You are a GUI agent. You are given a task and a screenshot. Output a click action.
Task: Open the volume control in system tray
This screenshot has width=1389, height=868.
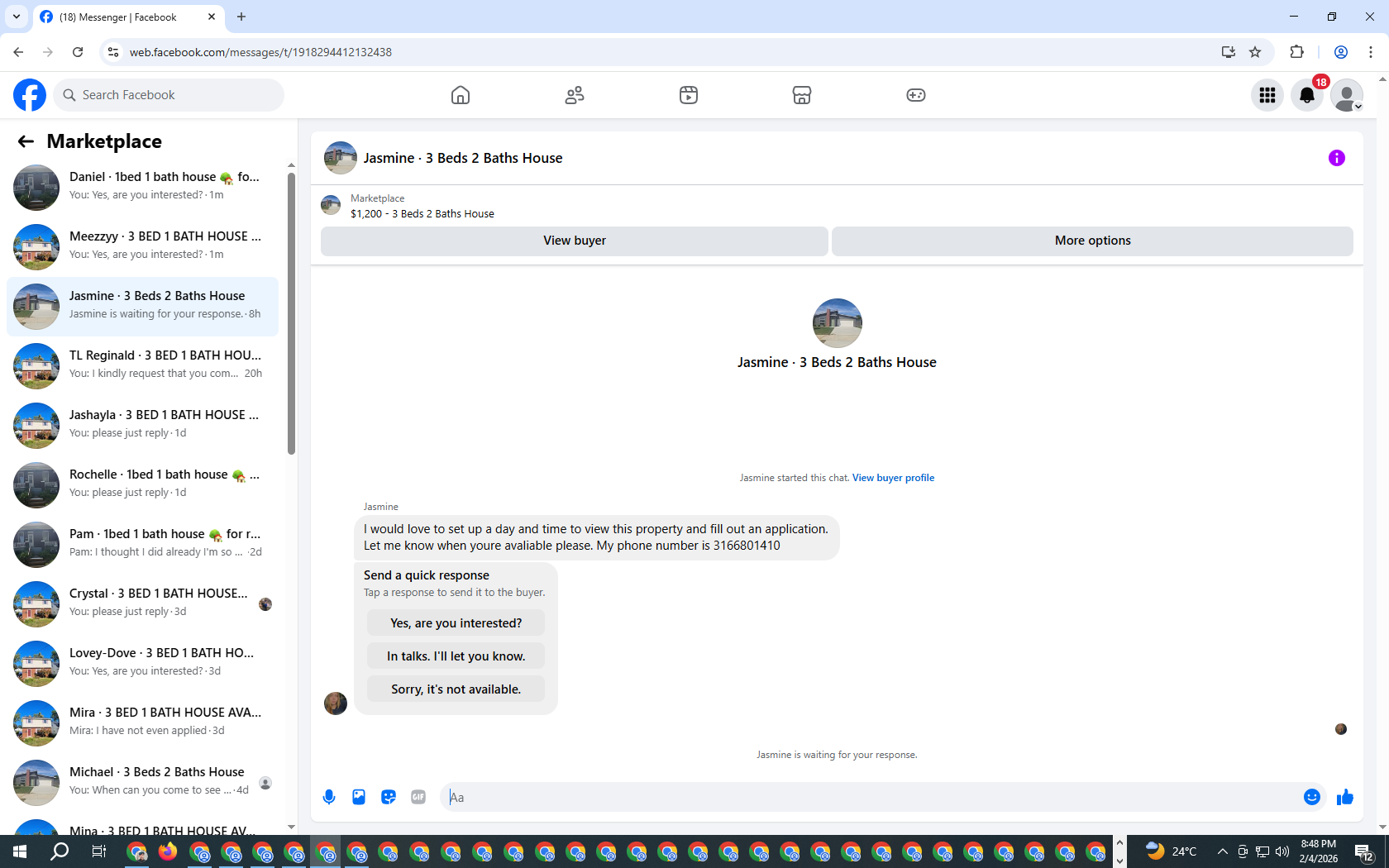[x=1282, y=851]
